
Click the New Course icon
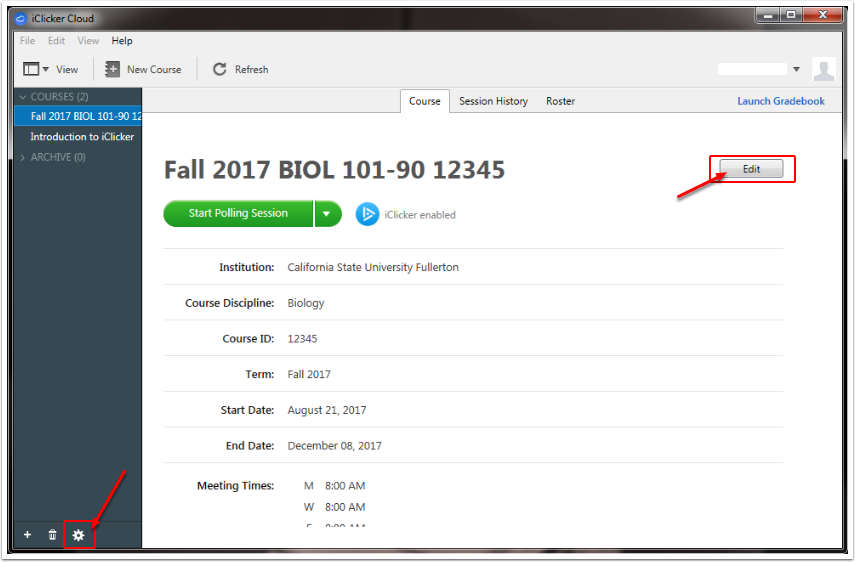click(x=112, y=69)
